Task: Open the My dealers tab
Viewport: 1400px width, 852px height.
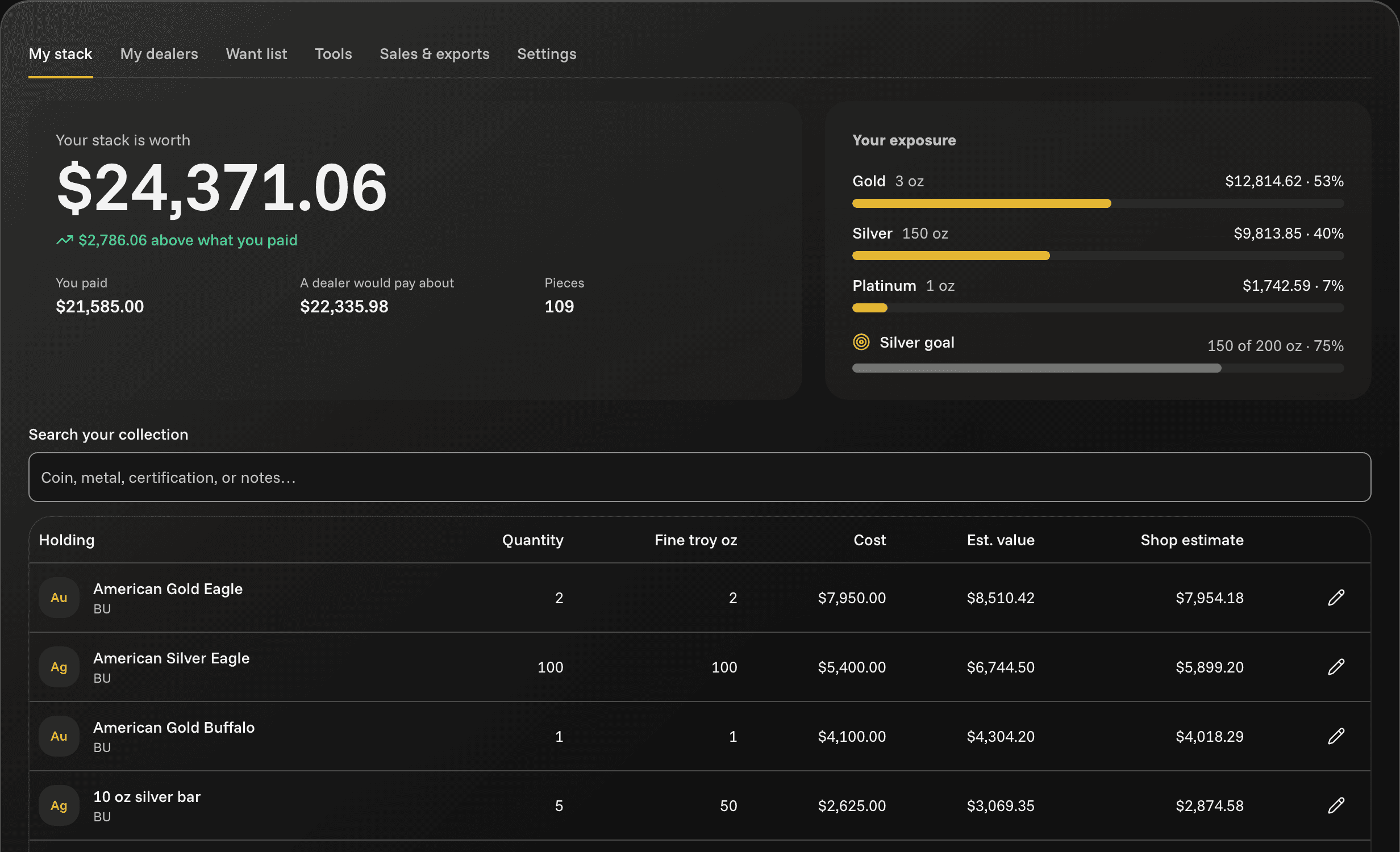Action: [159, 54]
